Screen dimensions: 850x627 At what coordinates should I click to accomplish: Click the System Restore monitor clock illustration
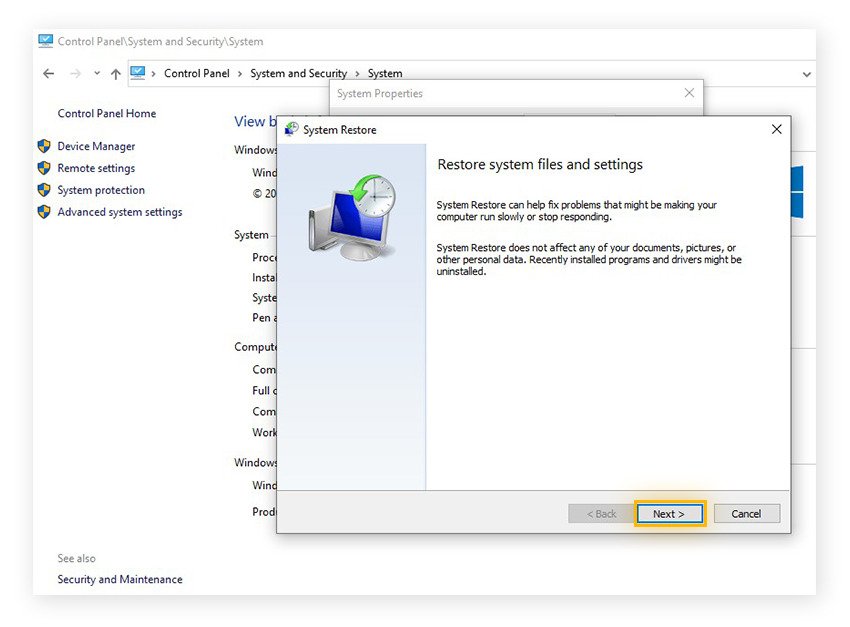pyautogui.click(x=352, y=217)
